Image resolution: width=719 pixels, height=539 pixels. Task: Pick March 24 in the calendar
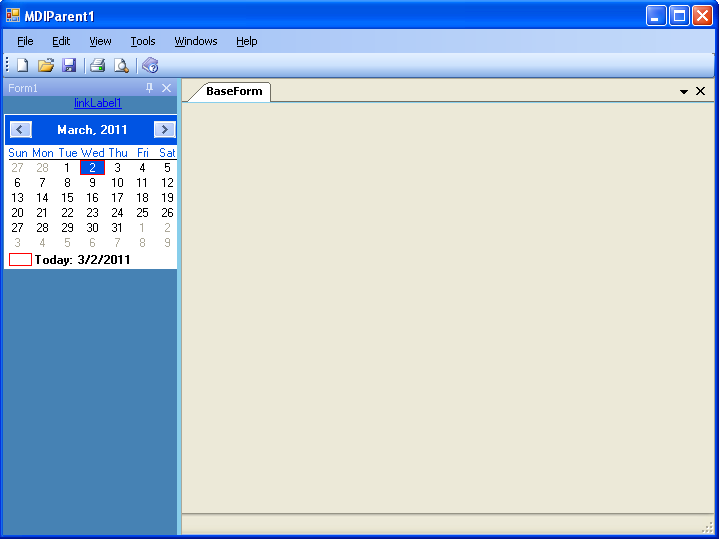(x=117, y=213)
